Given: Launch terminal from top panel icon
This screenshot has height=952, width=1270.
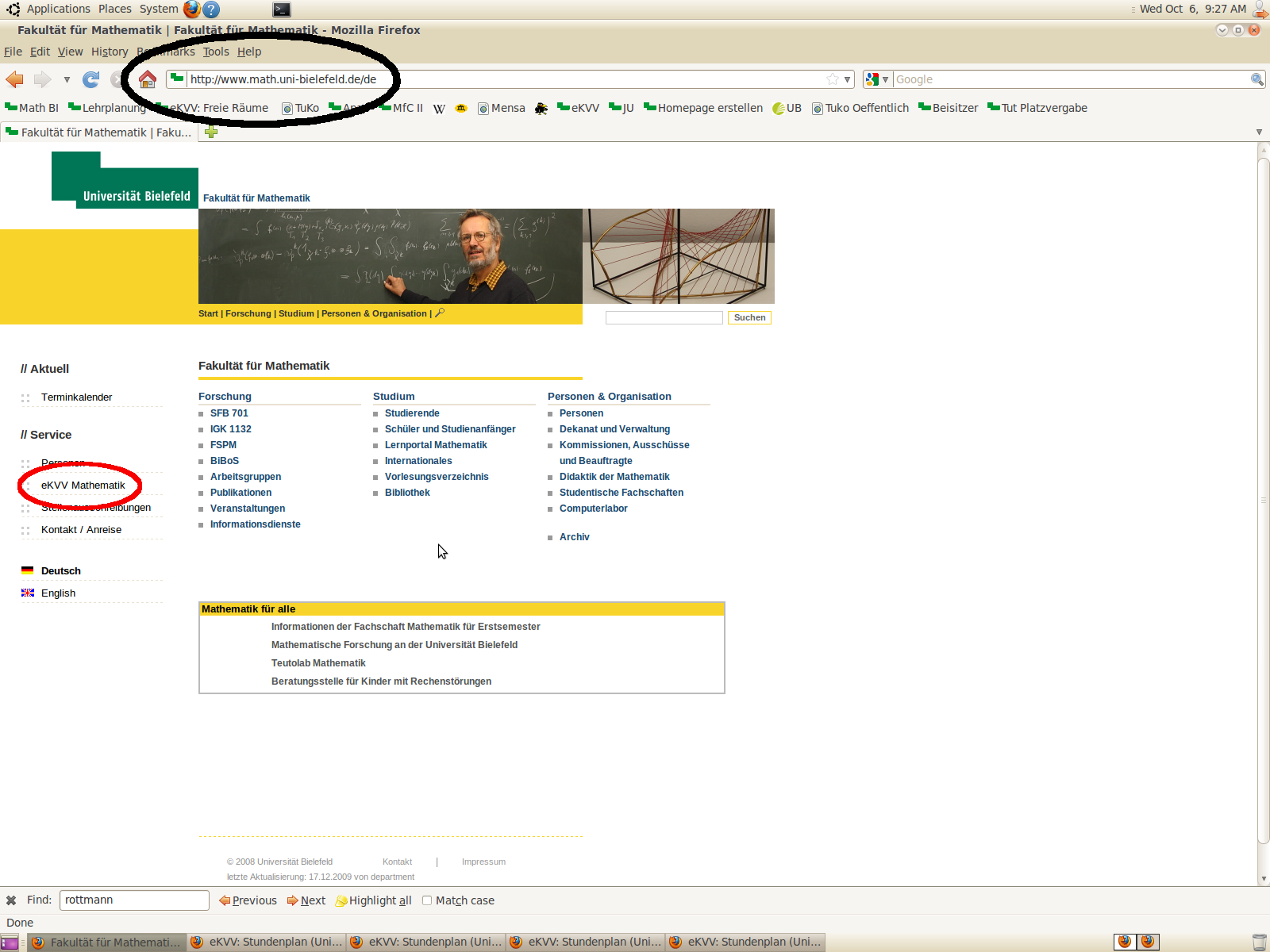Looking at the screenshot, I should click(282, 10).
